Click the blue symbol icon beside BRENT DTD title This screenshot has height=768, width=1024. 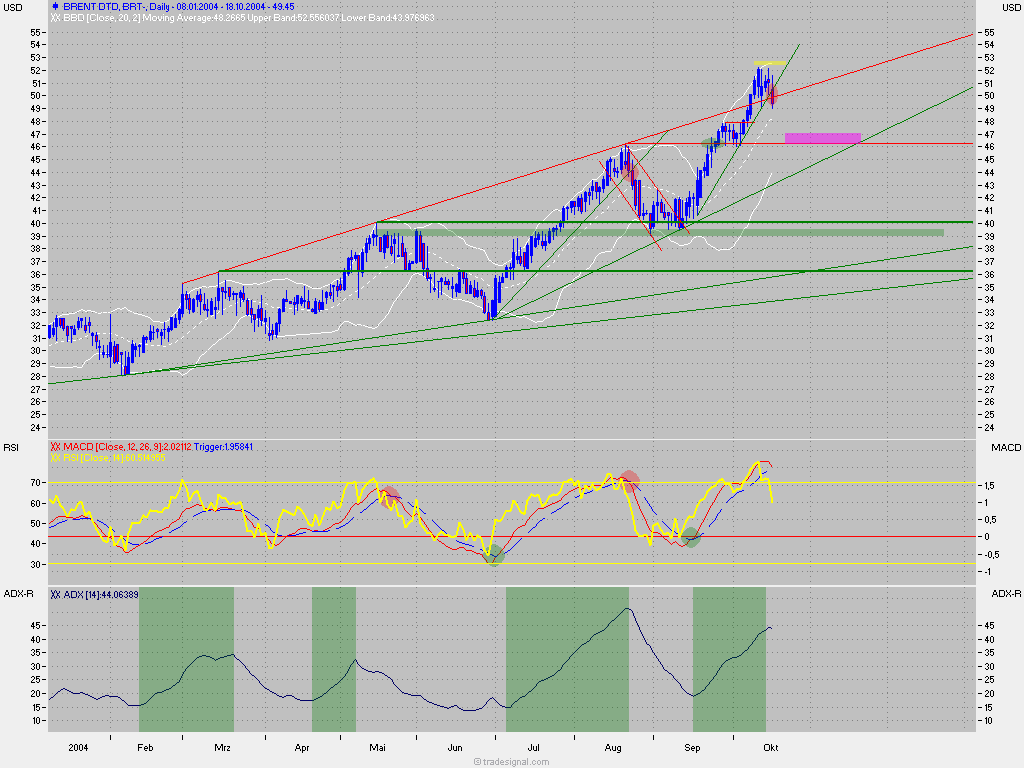click(x=56, y=7)
